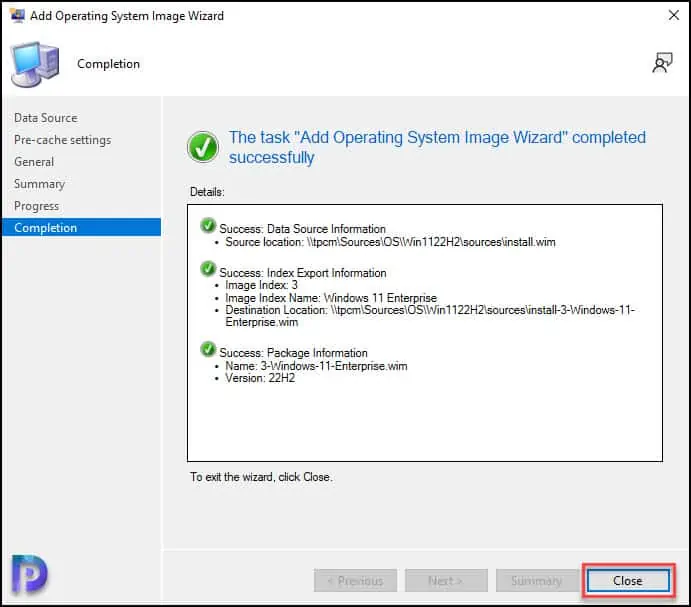The width and height of the screenshot is (691, 607).
Task: Click 'To exit the wizard, click Close.' text
Action: coord(261,477)
